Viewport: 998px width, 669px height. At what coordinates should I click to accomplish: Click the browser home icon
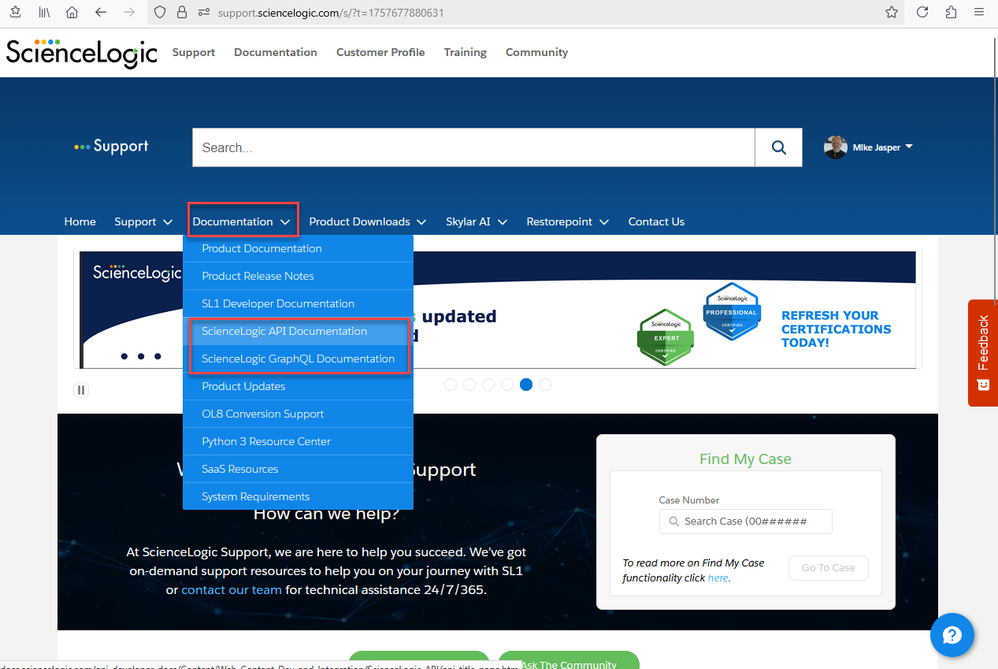[72, 12]
